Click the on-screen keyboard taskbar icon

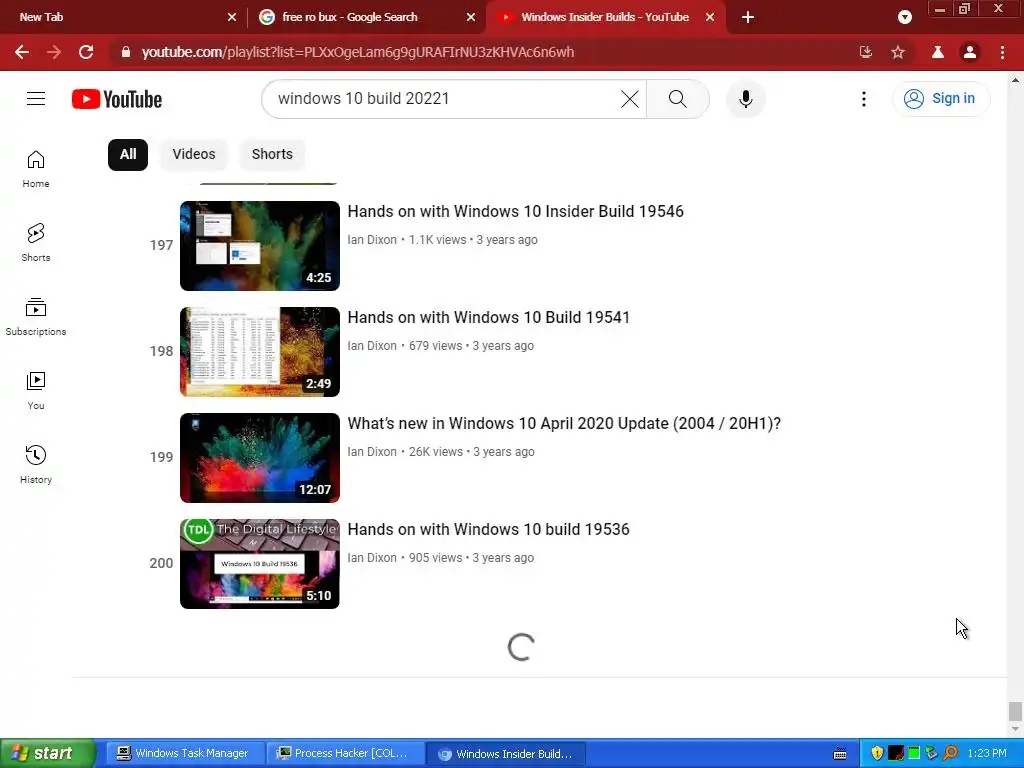tap(840, 754)
